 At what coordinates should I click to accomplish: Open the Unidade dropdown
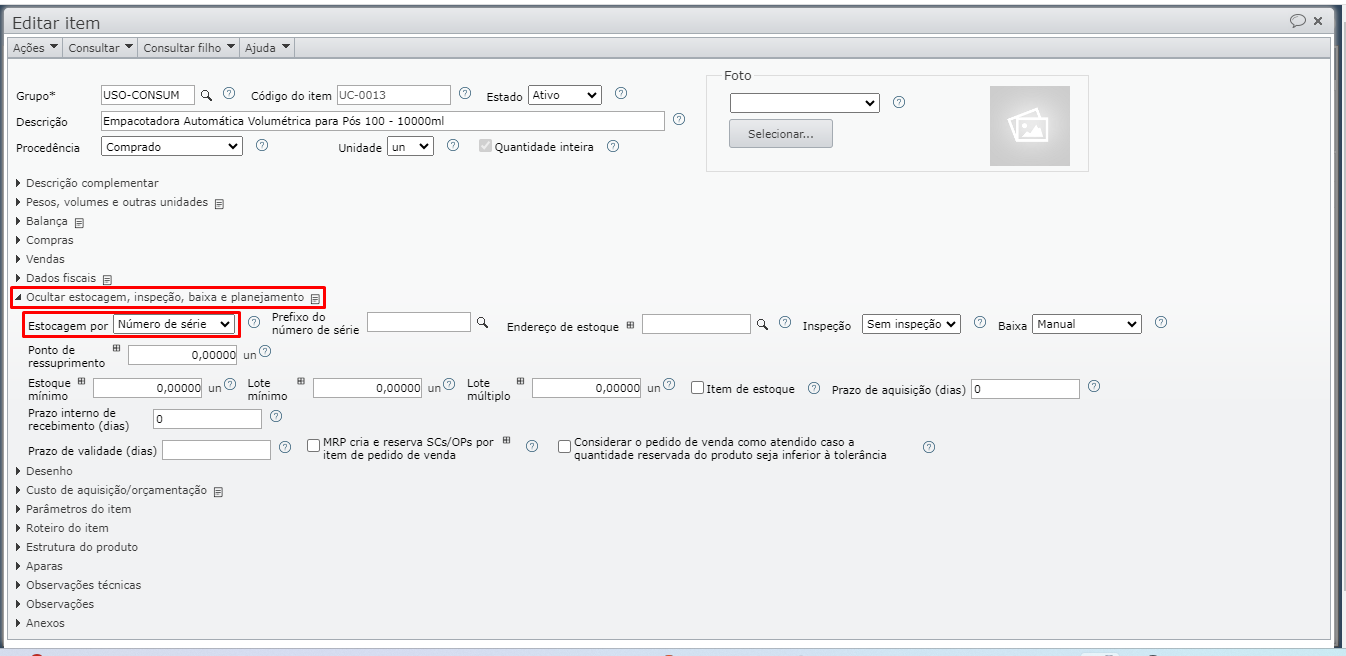(410, 146)
